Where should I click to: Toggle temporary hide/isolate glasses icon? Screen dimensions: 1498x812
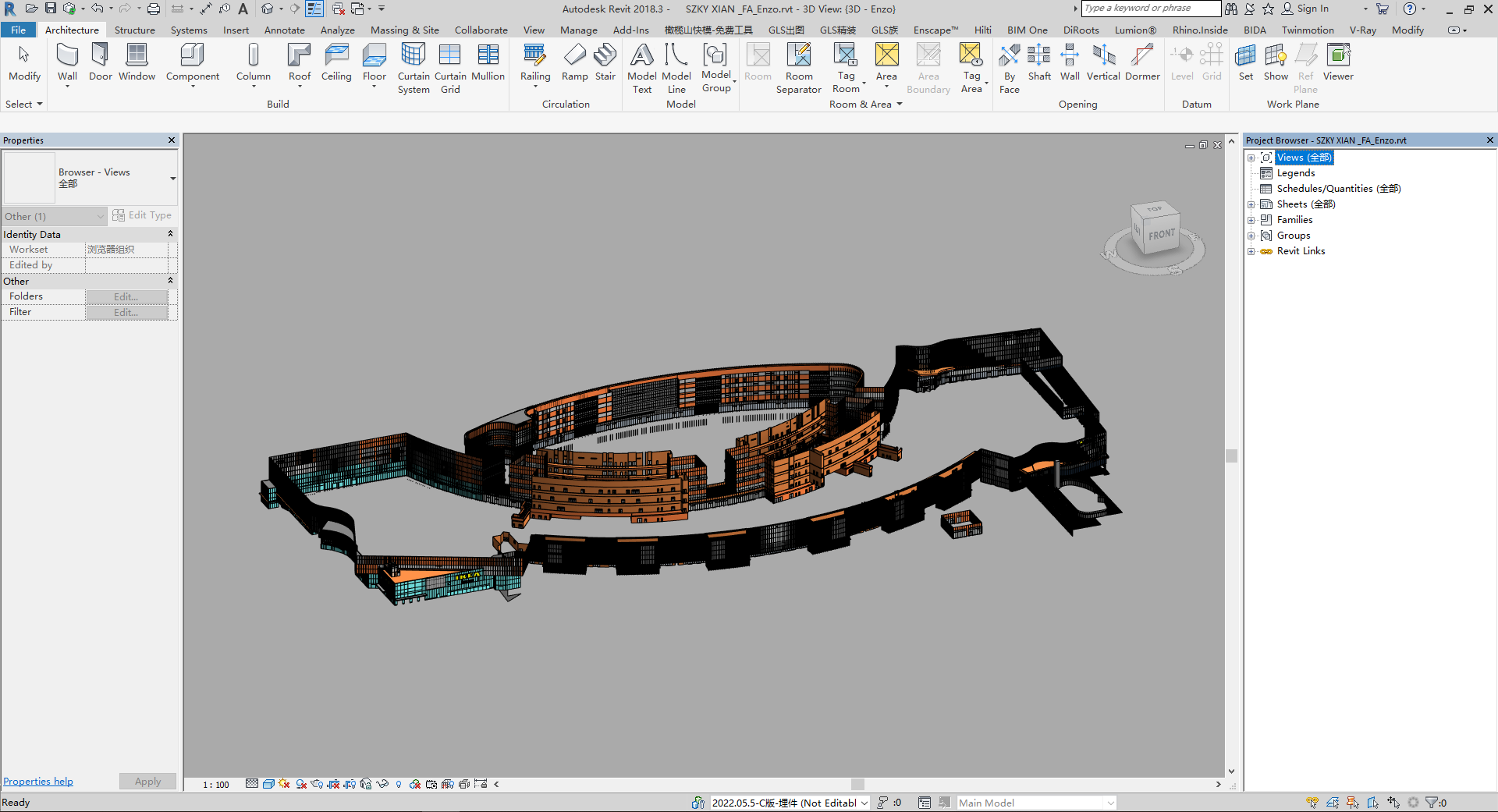point(382,784)
